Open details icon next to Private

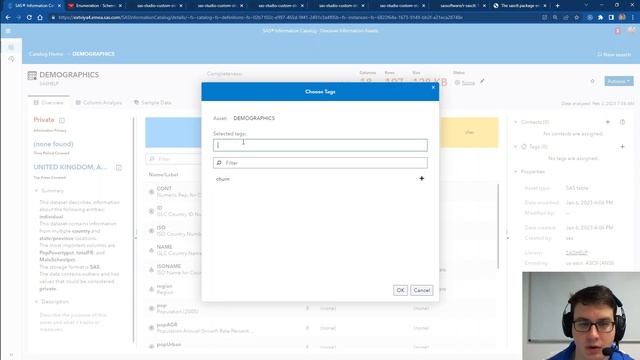[x=62, y=120]
